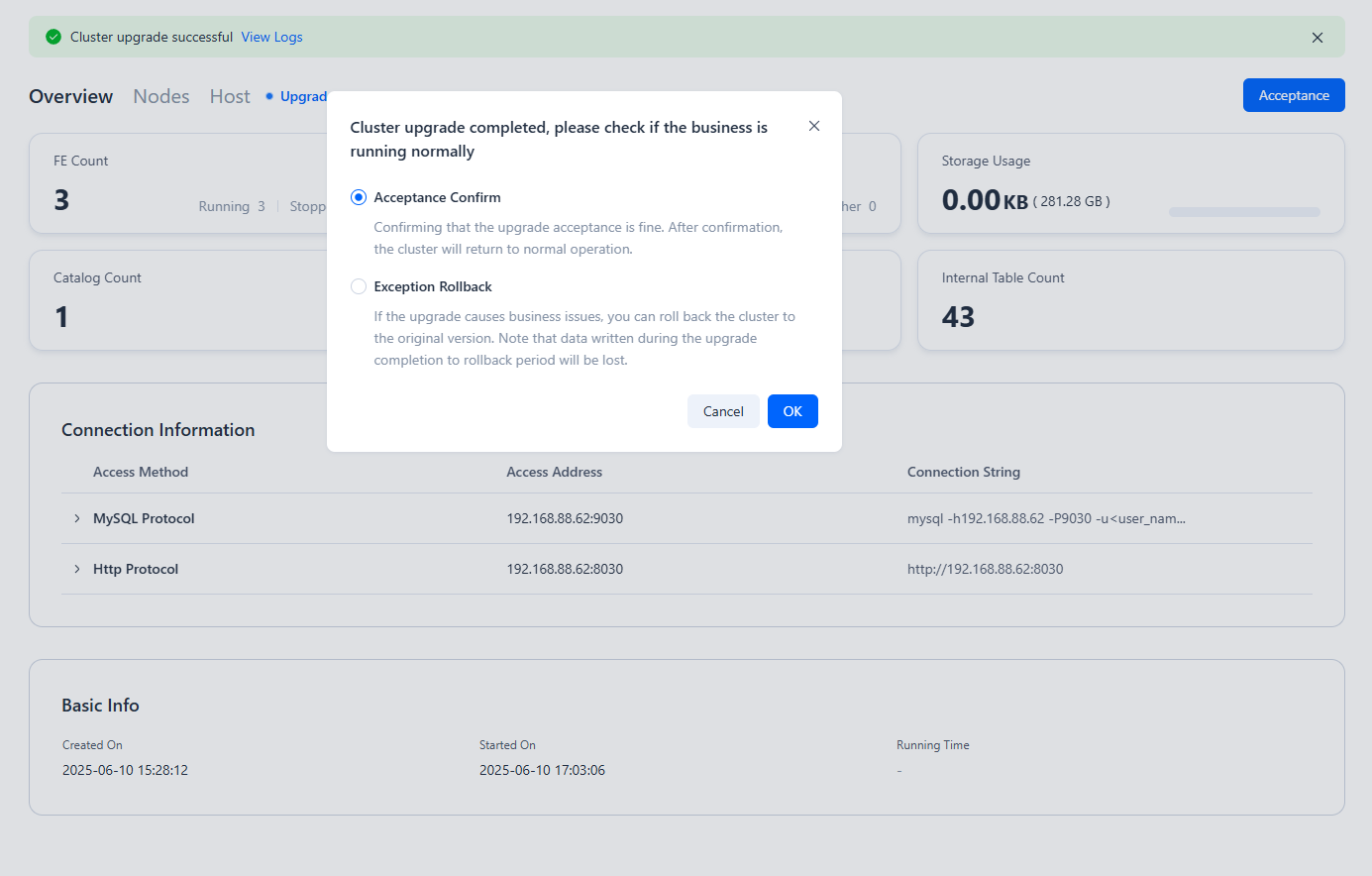Close the upgrade success banner
1372x876 pixels.
coord(1317,38)
